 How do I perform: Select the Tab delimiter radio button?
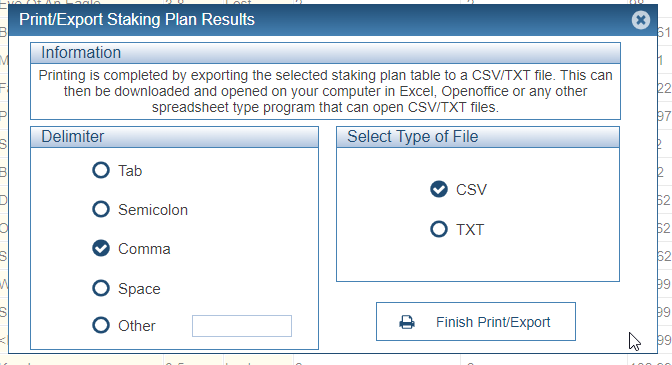[x=101, y=171]
